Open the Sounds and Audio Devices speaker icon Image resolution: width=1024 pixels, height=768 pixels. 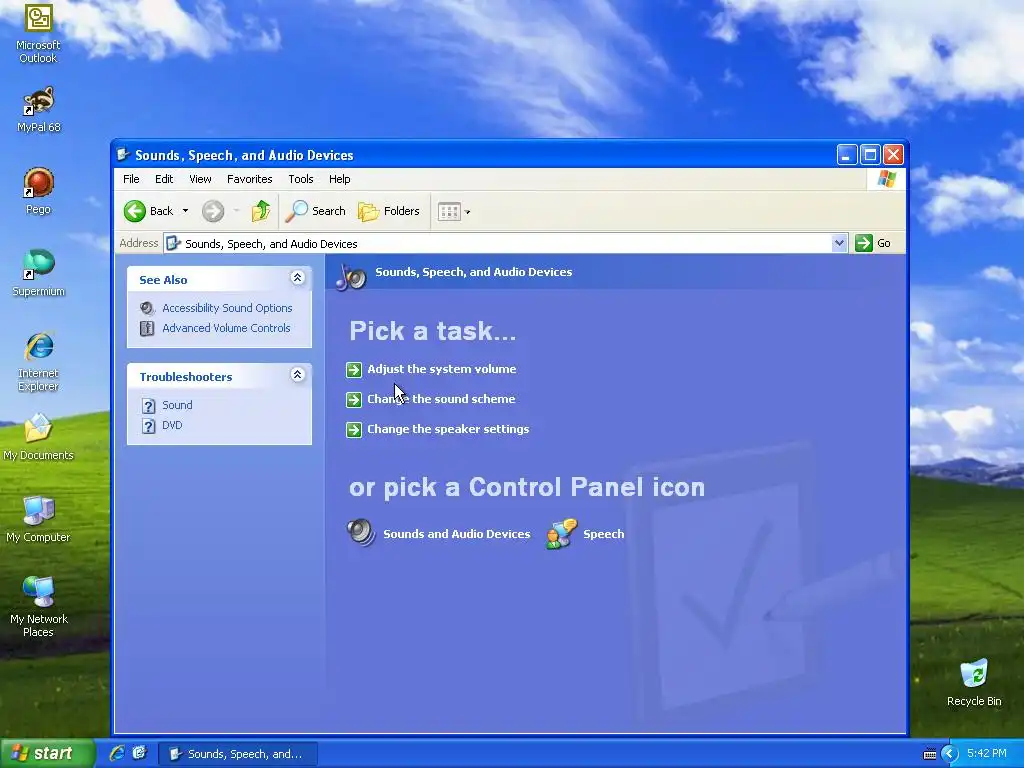coord(361,533)
